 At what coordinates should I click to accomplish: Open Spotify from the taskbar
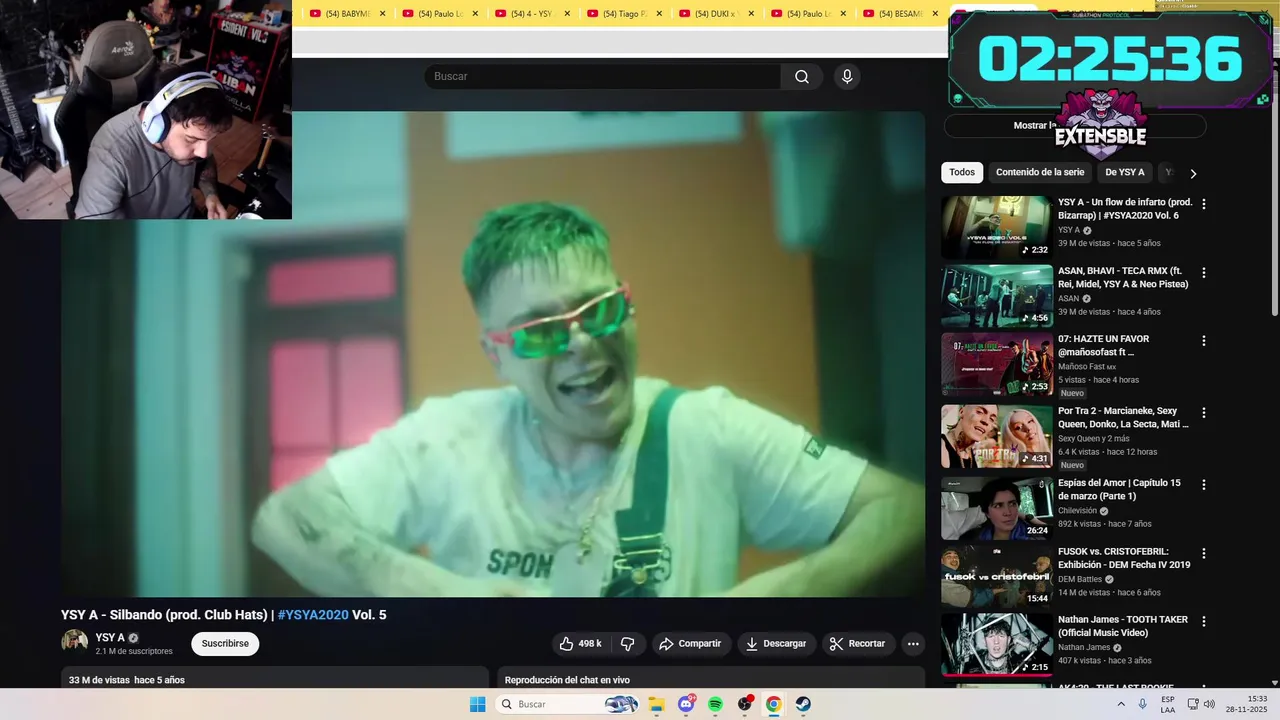point(715,704)
